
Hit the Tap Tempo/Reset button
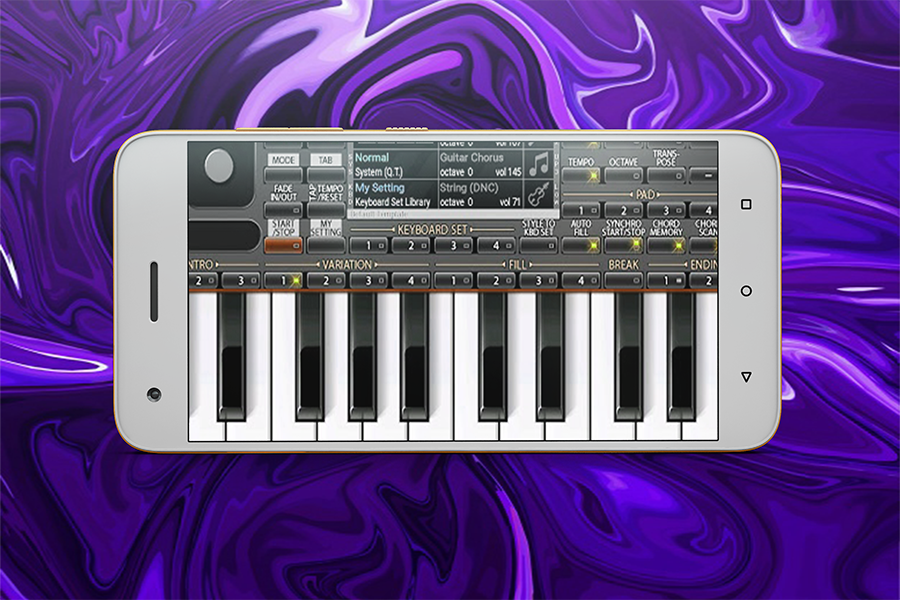pos(325,210)
